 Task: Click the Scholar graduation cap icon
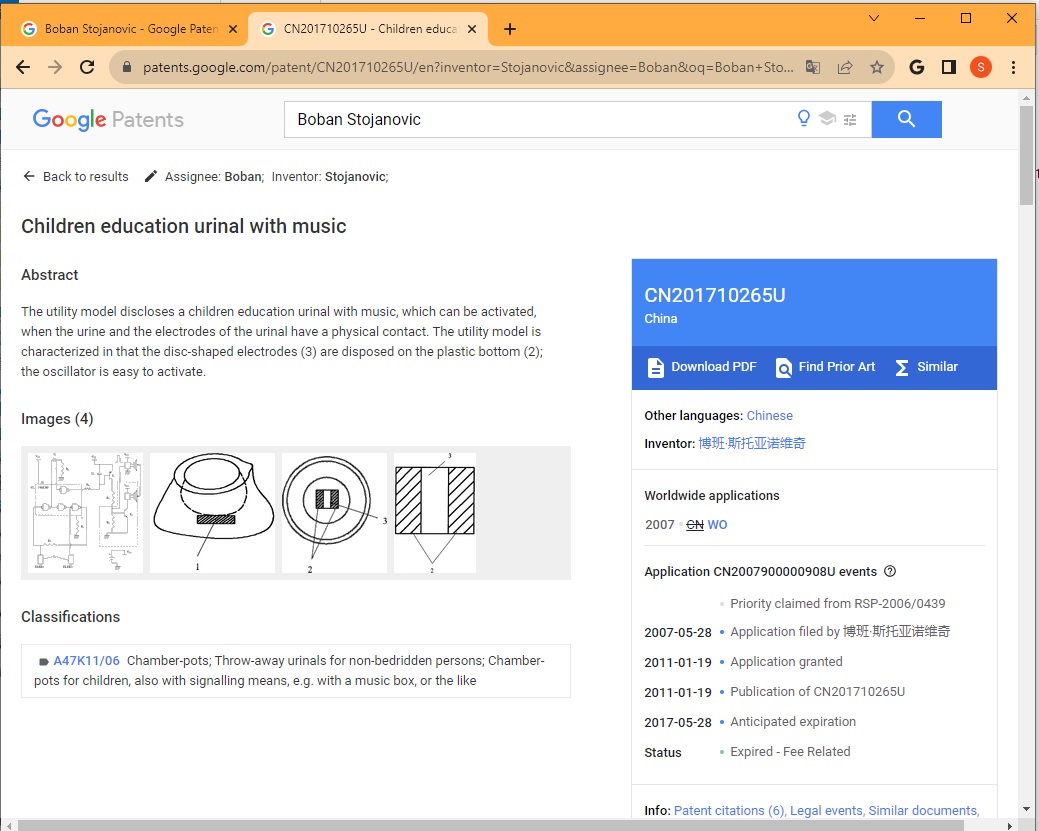pos(827,119)
